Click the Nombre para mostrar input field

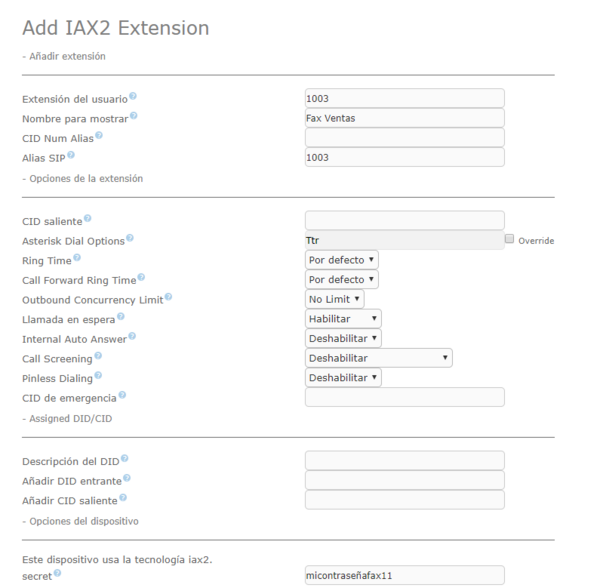tap(404, 118)
